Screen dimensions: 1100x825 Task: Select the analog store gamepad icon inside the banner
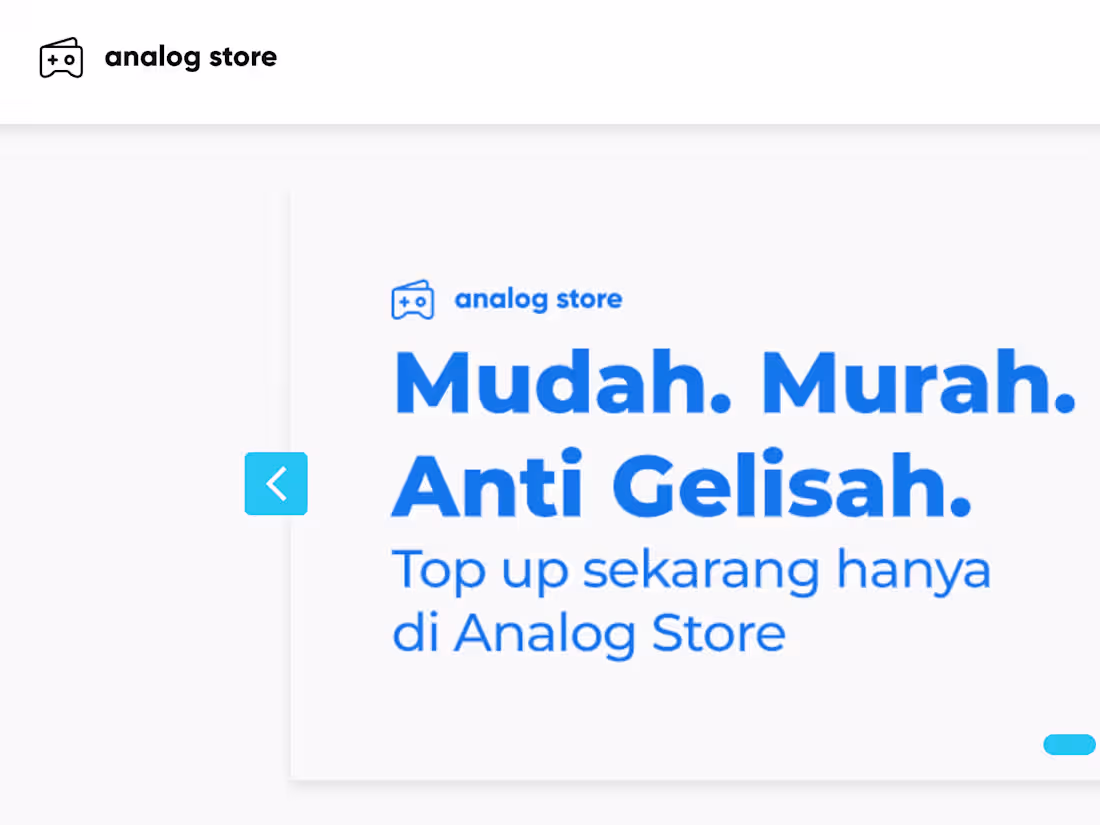click(x=413, y=299)
